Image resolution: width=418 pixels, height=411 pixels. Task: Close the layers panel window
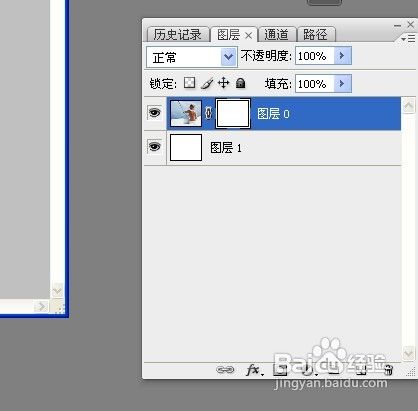411,25
